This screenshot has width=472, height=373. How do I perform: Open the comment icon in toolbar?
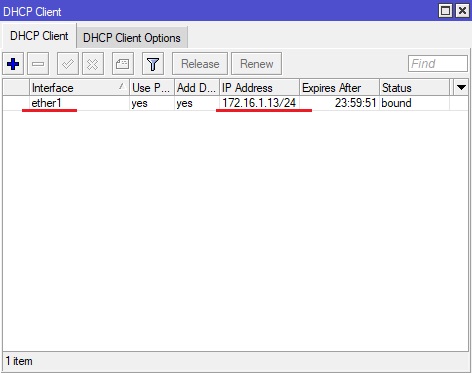point(123,64)
